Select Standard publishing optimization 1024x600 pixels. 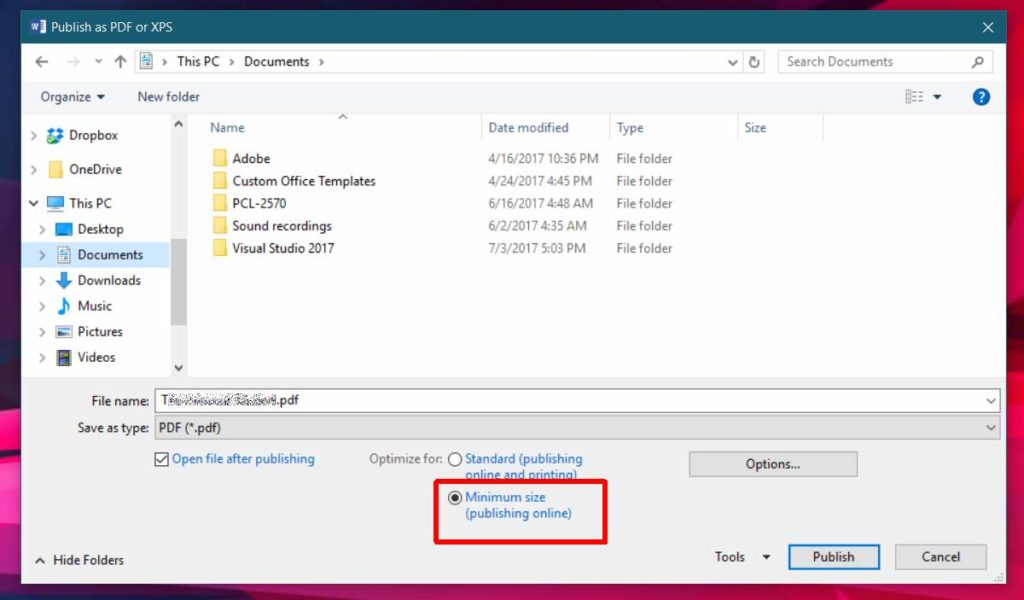(455, 459)
